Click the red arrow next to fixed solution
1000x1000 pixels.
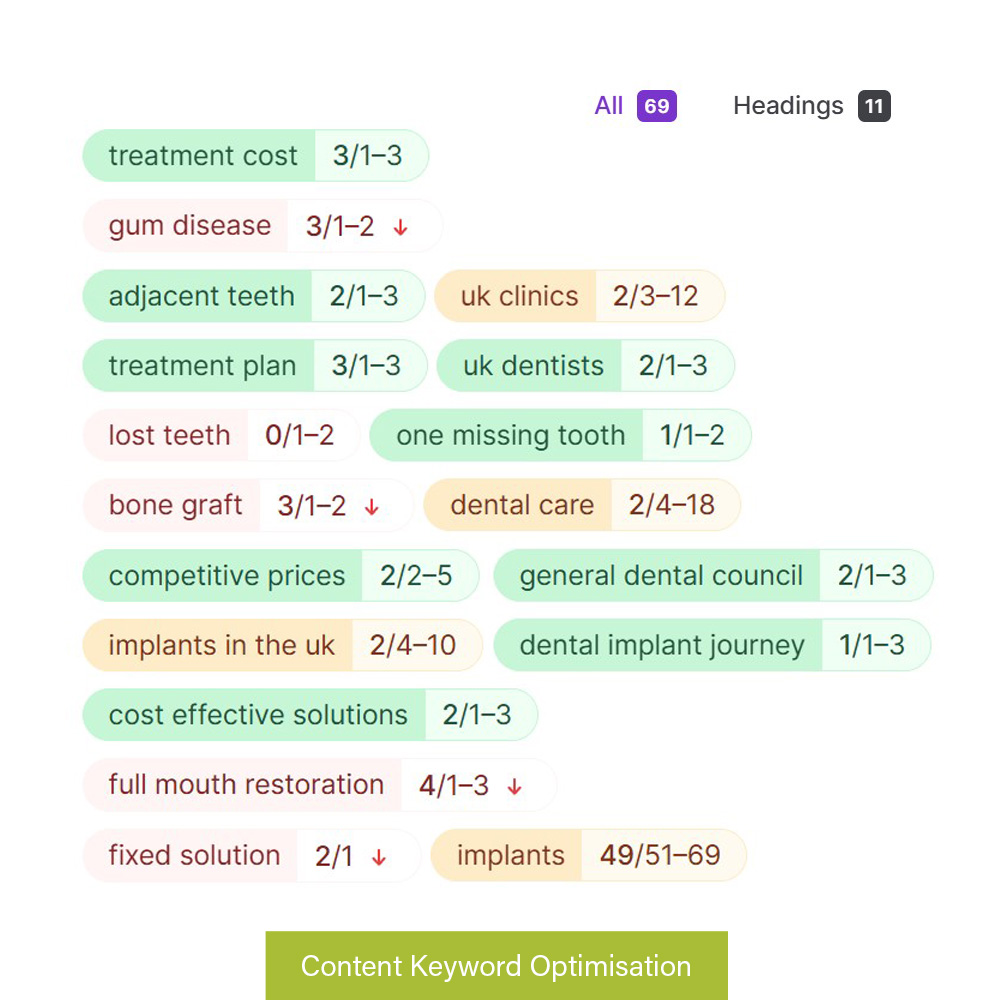(x=379, y=857)
